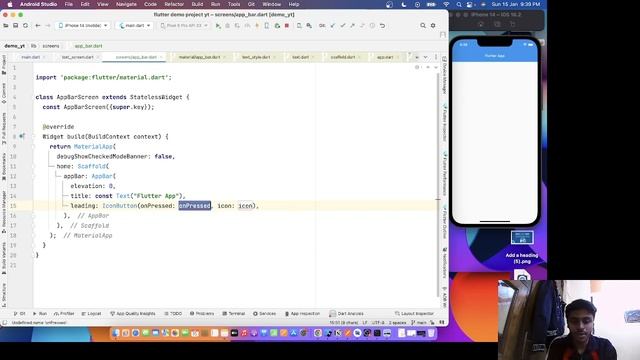This screenshot has height=360, width=640.
Task: Click the main git branch widget in status bar
Action: [x=419, y=322]
